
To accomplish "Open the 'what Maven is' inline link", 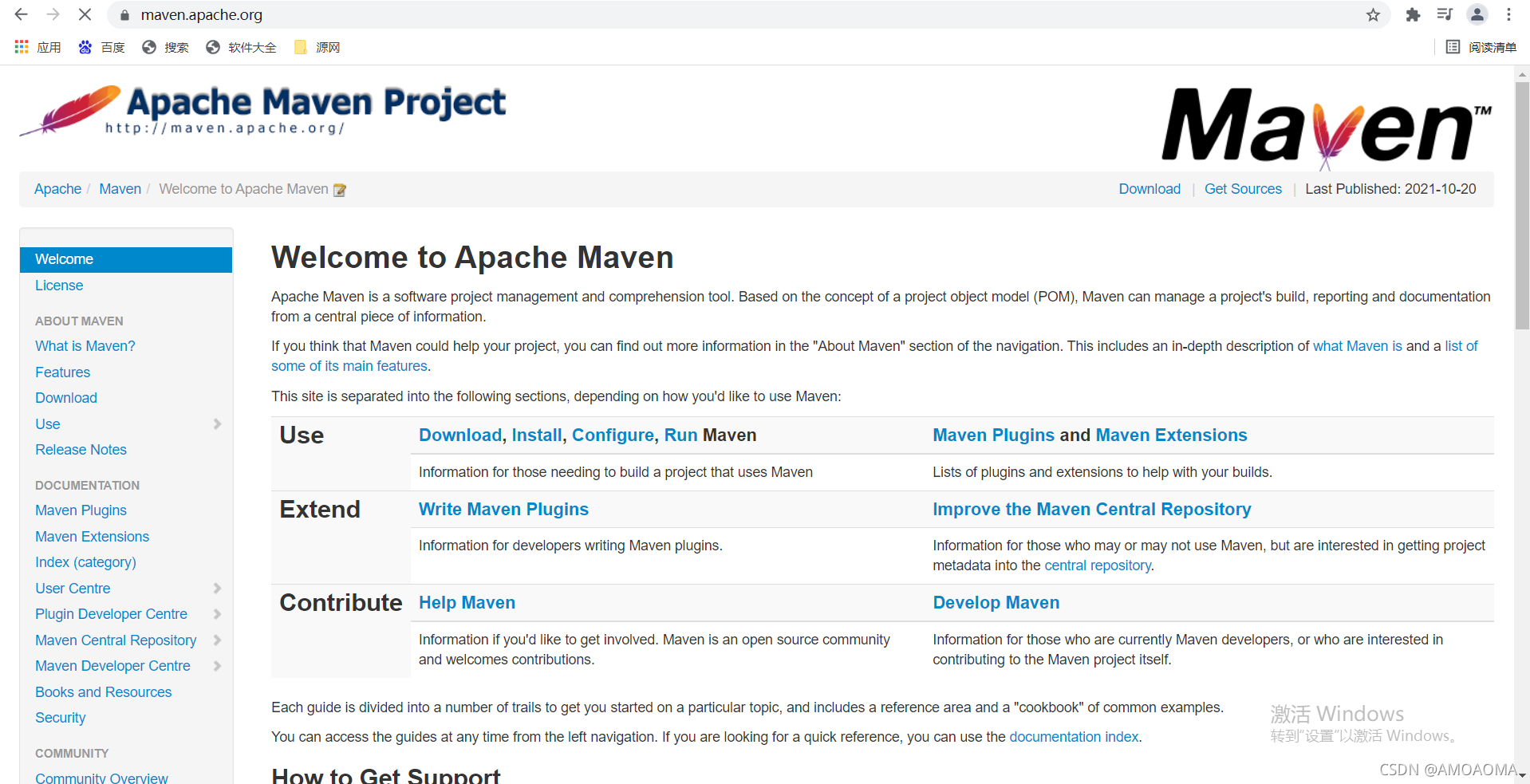I will (1357, 346).
